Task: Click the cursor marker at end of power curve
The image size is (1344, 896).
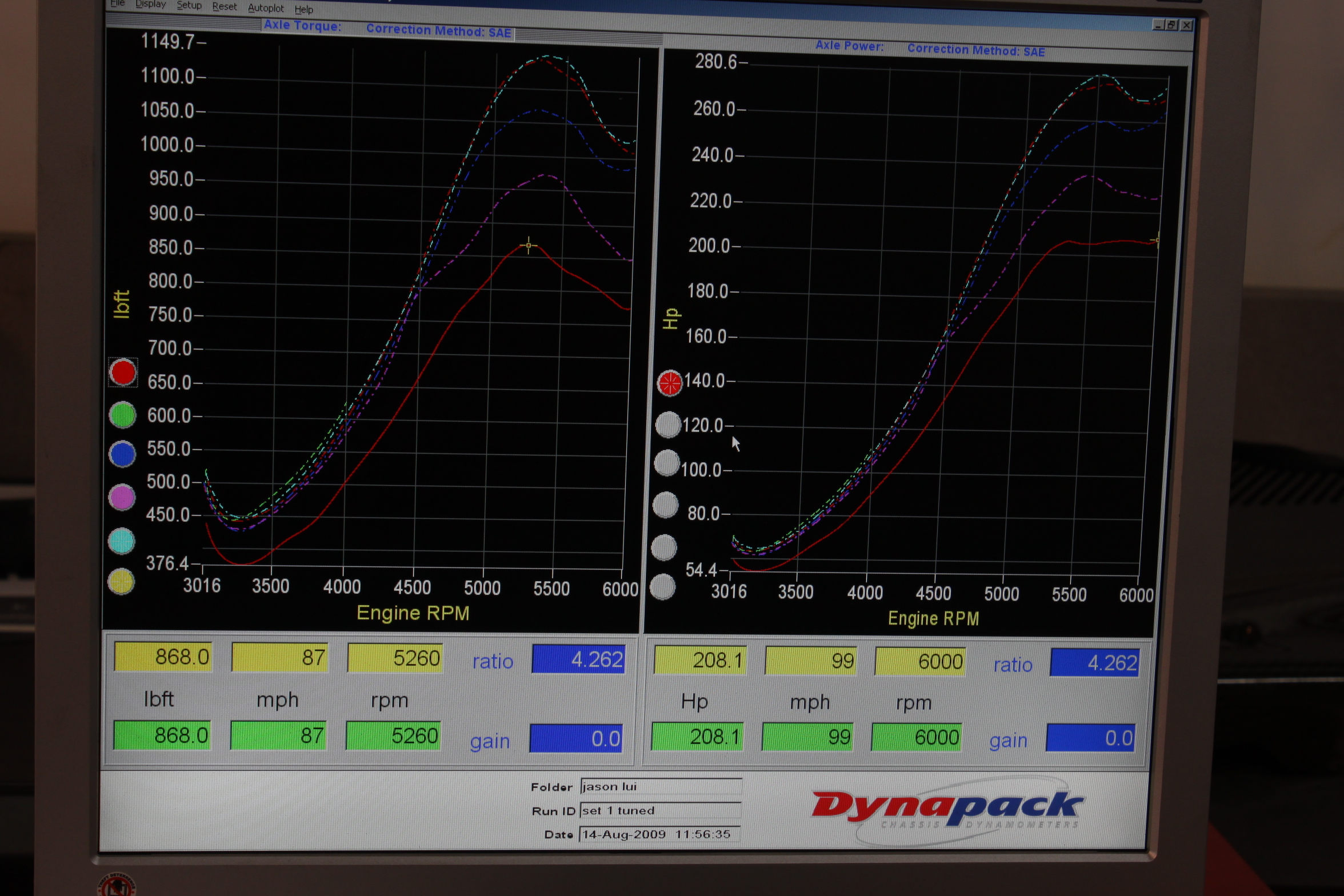Action: [x=1157, y=241]
